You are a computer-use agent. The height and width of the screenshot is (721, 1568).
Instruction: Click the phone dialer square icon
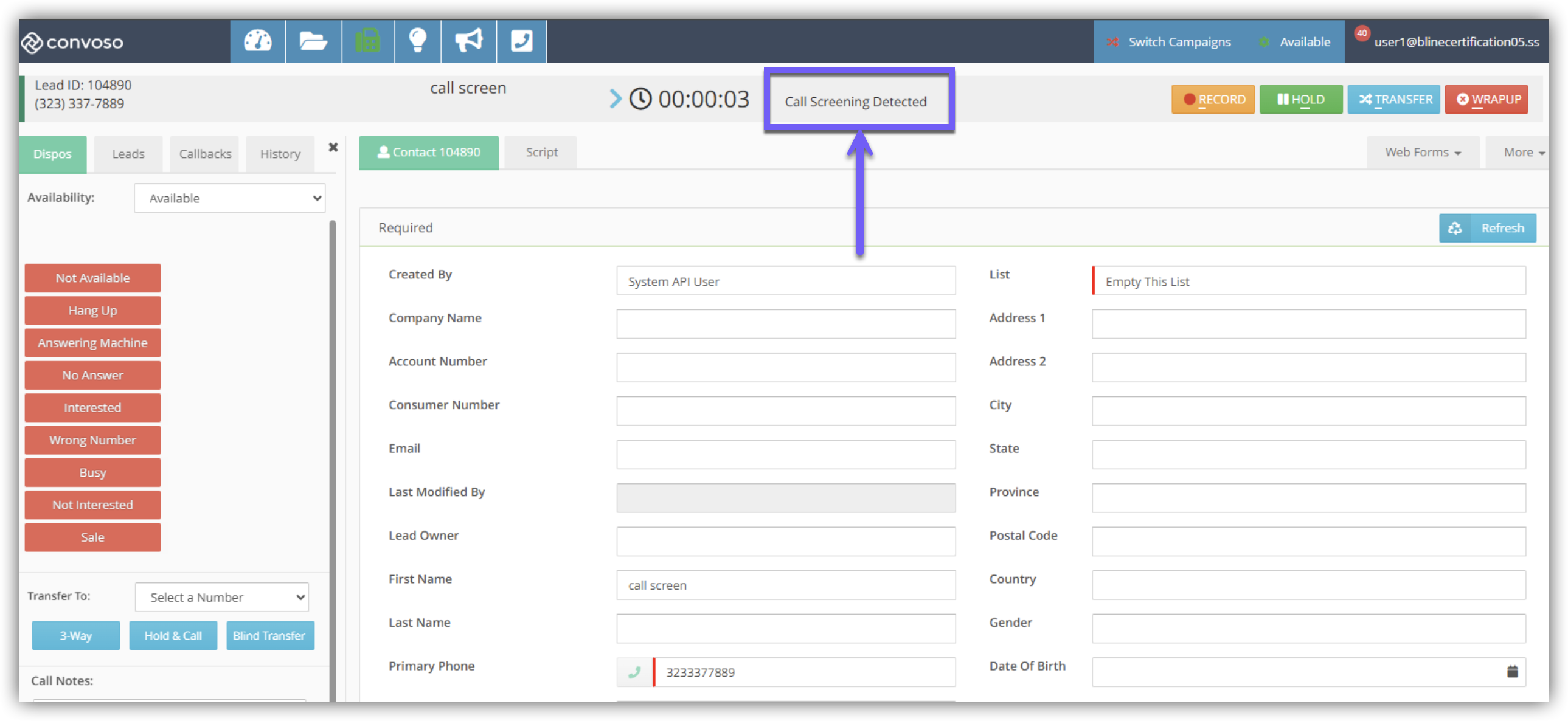521,41
